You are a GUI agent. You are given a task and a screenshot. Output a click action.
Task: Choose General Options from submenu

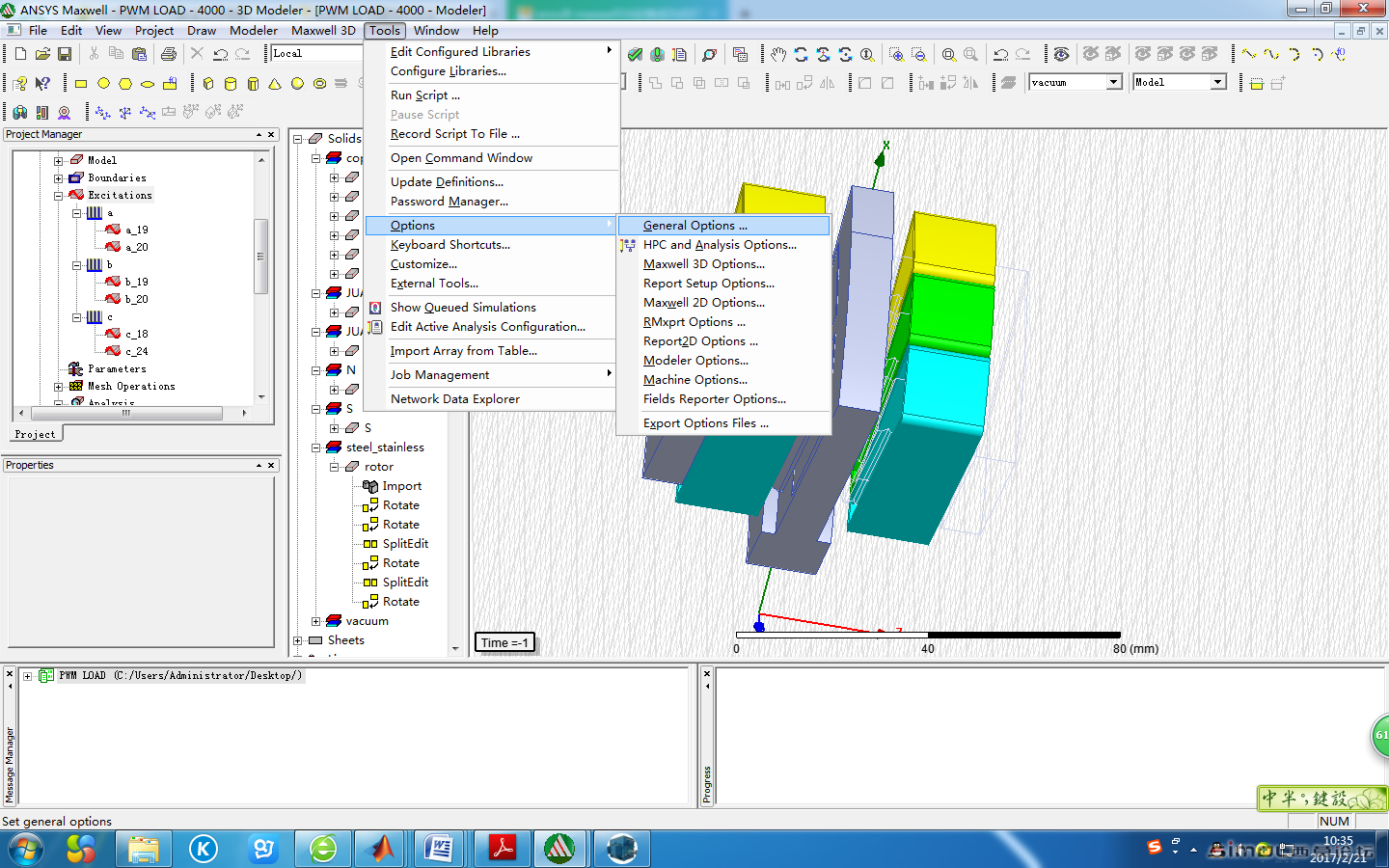coord(723,226)
